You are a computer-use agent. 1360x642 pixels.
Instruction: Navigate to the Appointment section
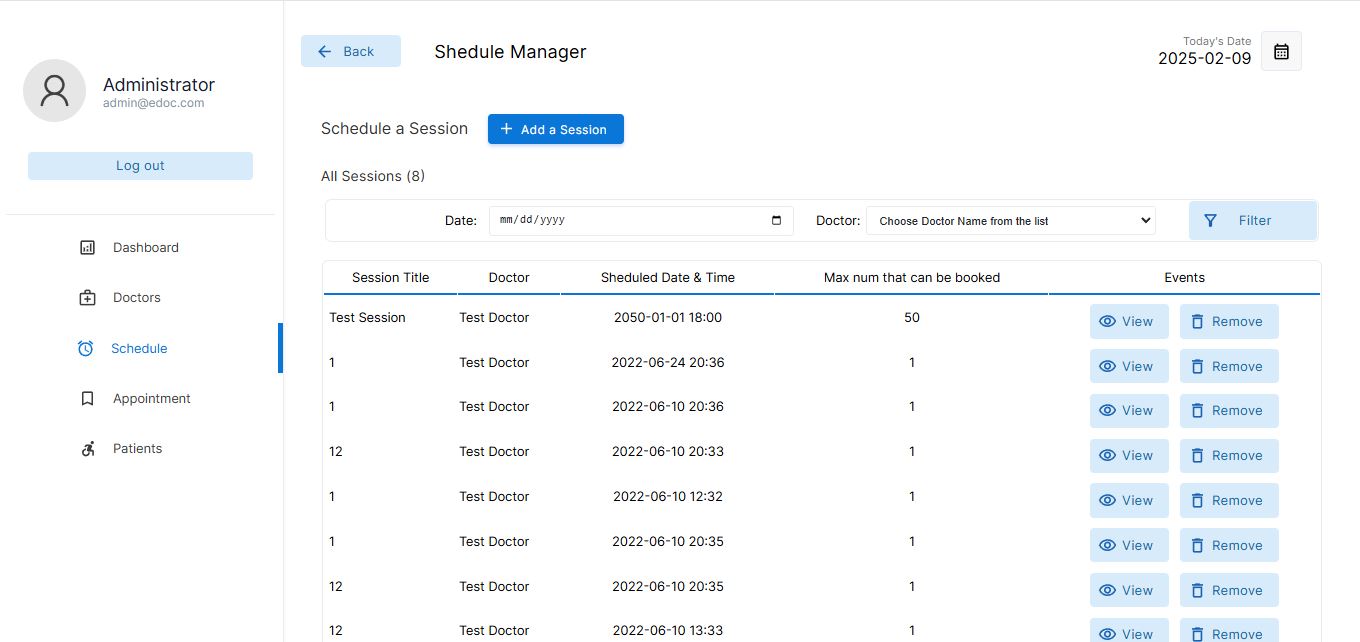pyautogui.click(x=151, y=399)
